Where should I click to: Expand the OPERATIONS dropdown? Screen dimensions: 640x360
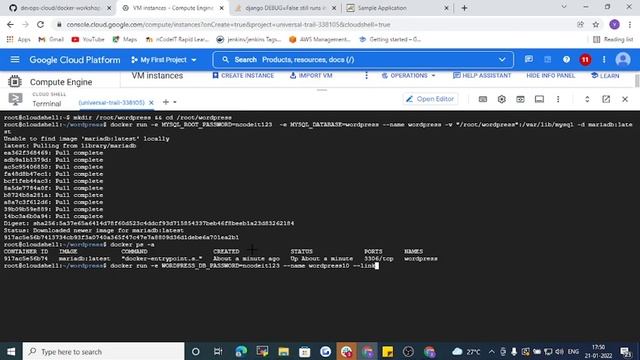click(x=409, y=76)
